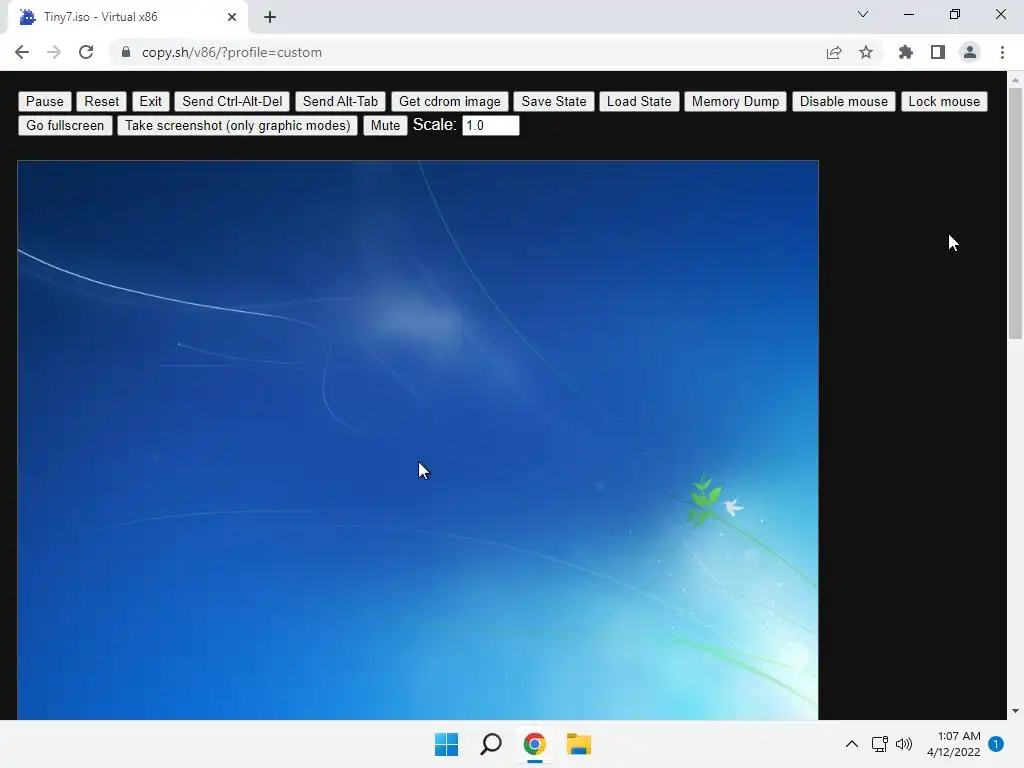Take screenshot of graphic mode
This screenshot has width=1024, height=768.
(238, 125)
